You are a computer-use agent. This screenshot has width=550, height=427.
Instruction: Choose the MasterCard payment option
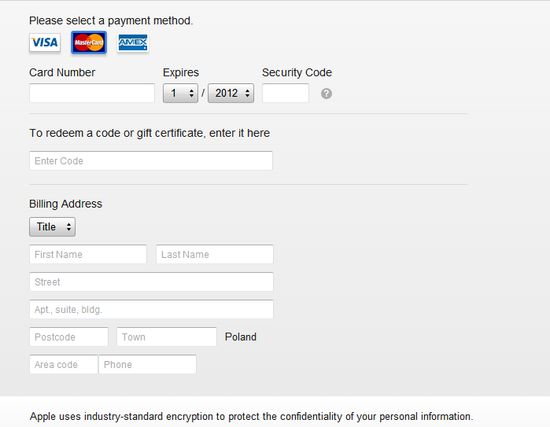point(89,42)
